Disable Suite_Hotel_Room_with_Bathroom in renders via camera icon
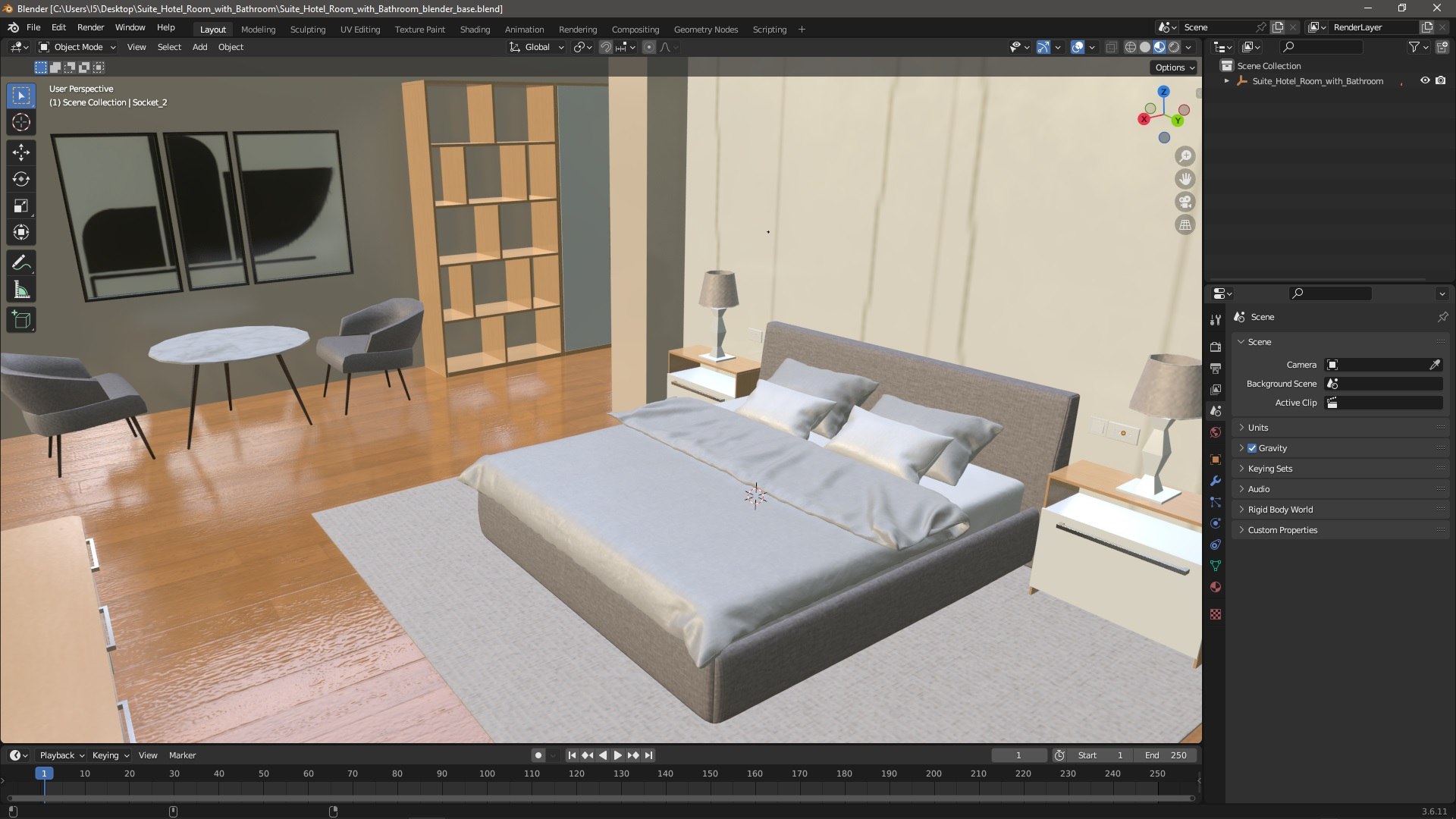This screenshot has width=1456, height=819. [1441, 80]
